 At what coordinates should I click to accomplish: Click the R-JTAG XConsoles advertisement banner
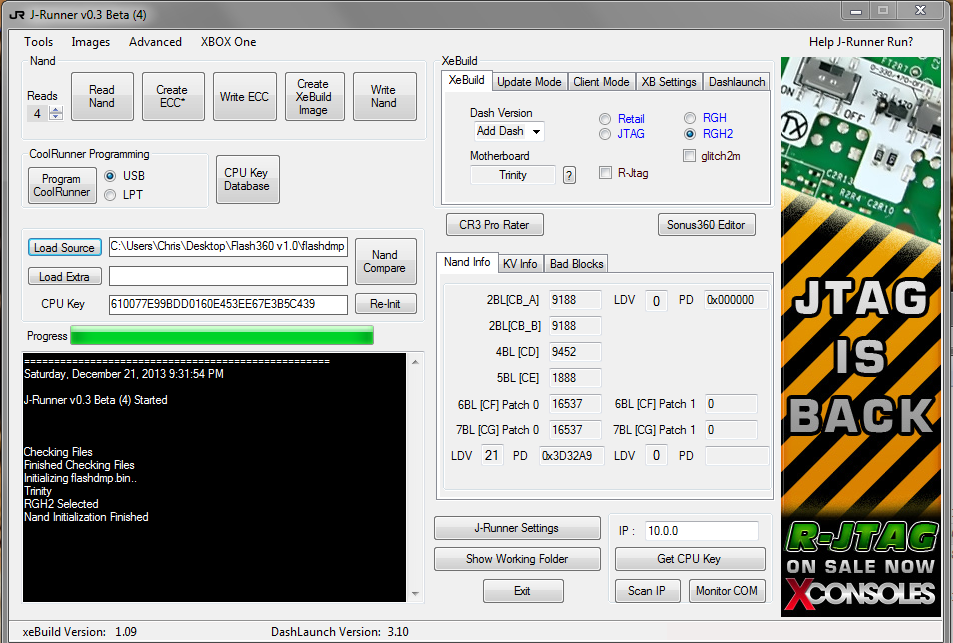861,337
